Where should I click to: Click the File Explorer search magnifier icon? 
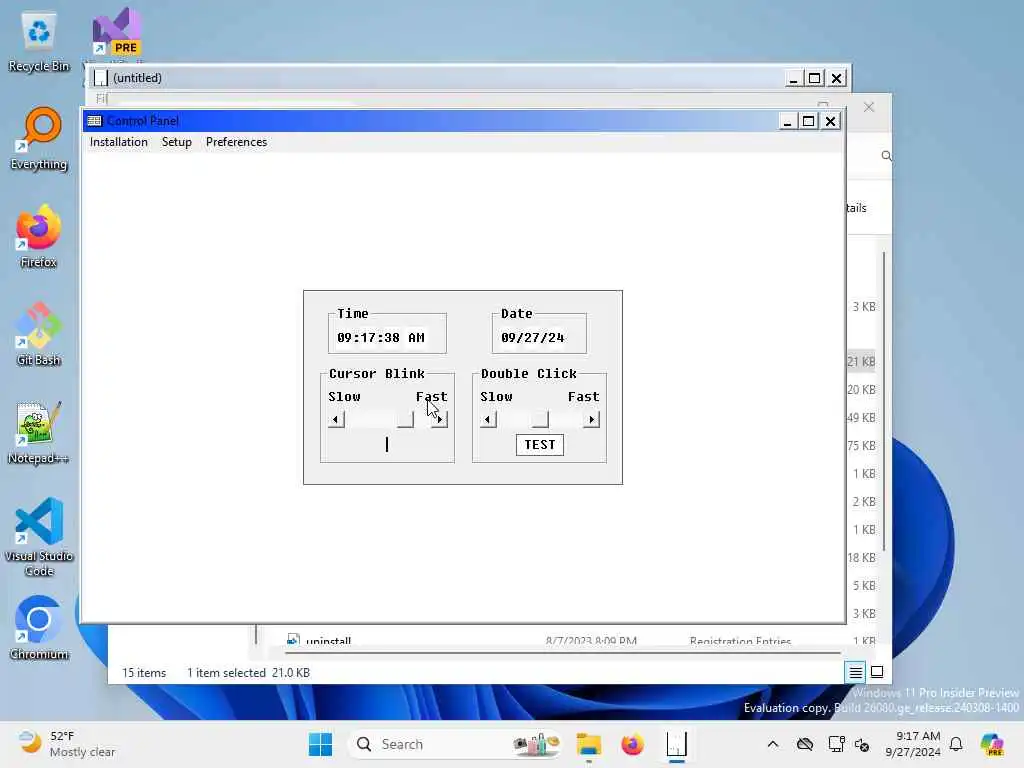click(x=886, y=155)
